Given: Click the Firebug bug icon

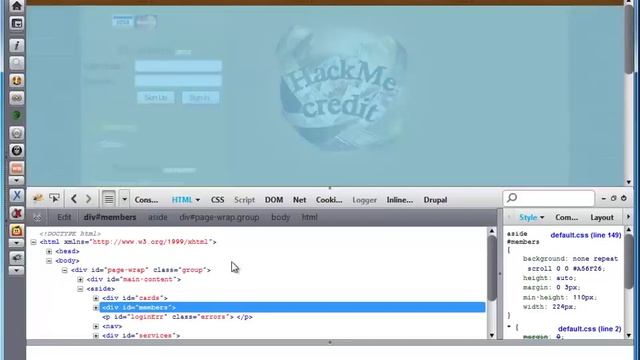Looking at the screenshot, I should pyautogui.click(x=38, y=199).
